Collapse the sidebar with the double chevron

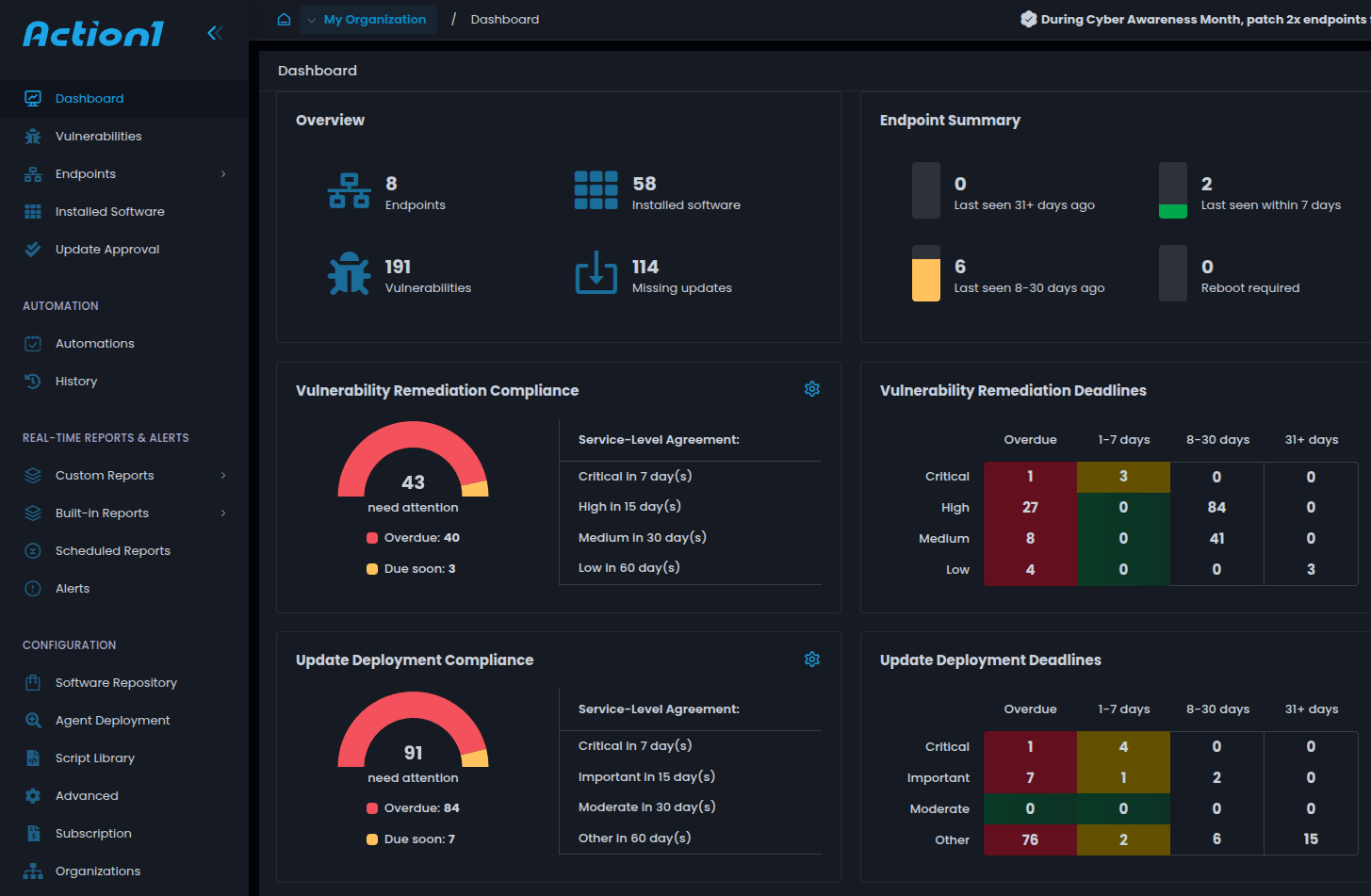215,33
